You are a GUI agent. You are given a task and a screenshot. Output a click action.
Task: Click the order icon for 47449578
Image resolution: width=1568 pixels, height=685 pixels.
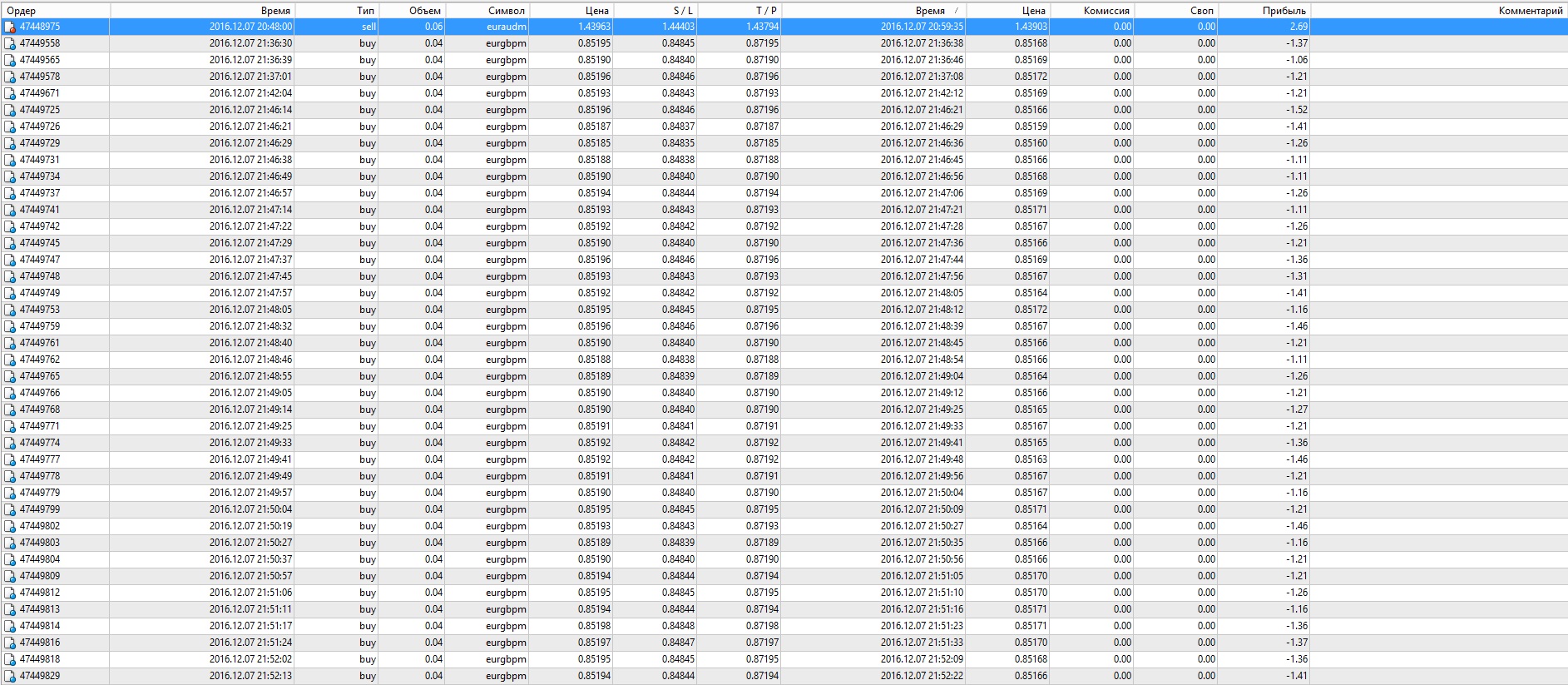[10, 77]
